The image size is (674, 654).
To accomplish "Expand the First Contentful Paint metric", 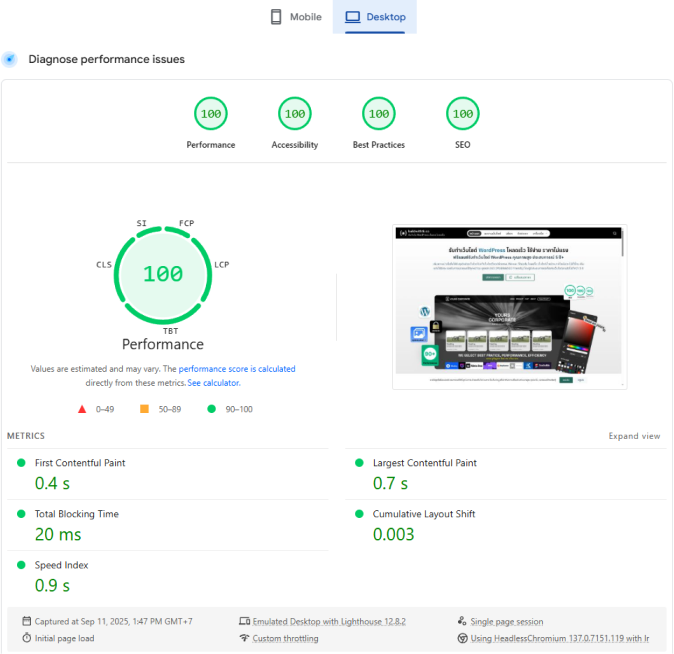I will 168,474.
